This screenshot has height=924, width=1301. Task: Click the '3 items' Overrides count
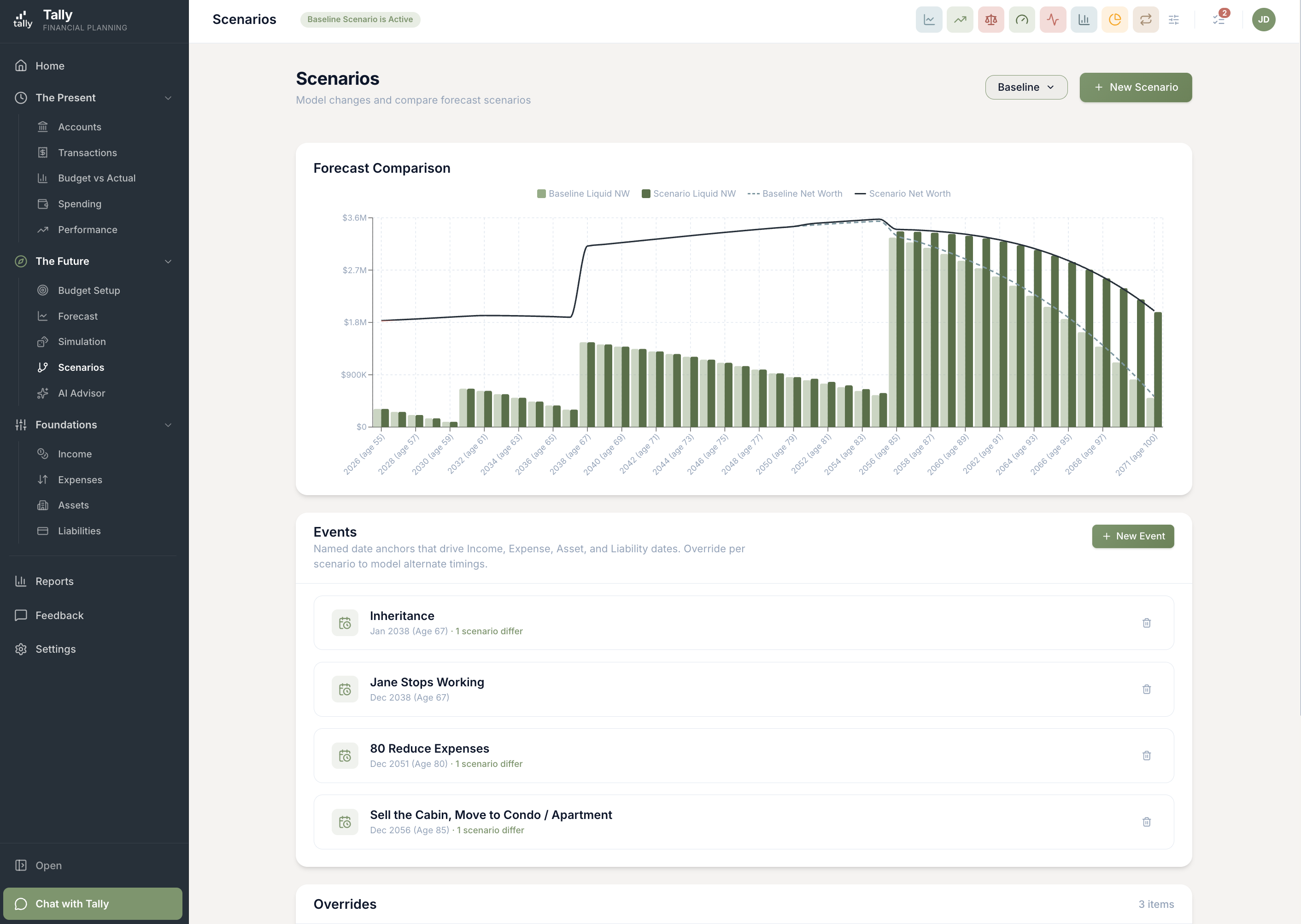tap(1156, 904)
